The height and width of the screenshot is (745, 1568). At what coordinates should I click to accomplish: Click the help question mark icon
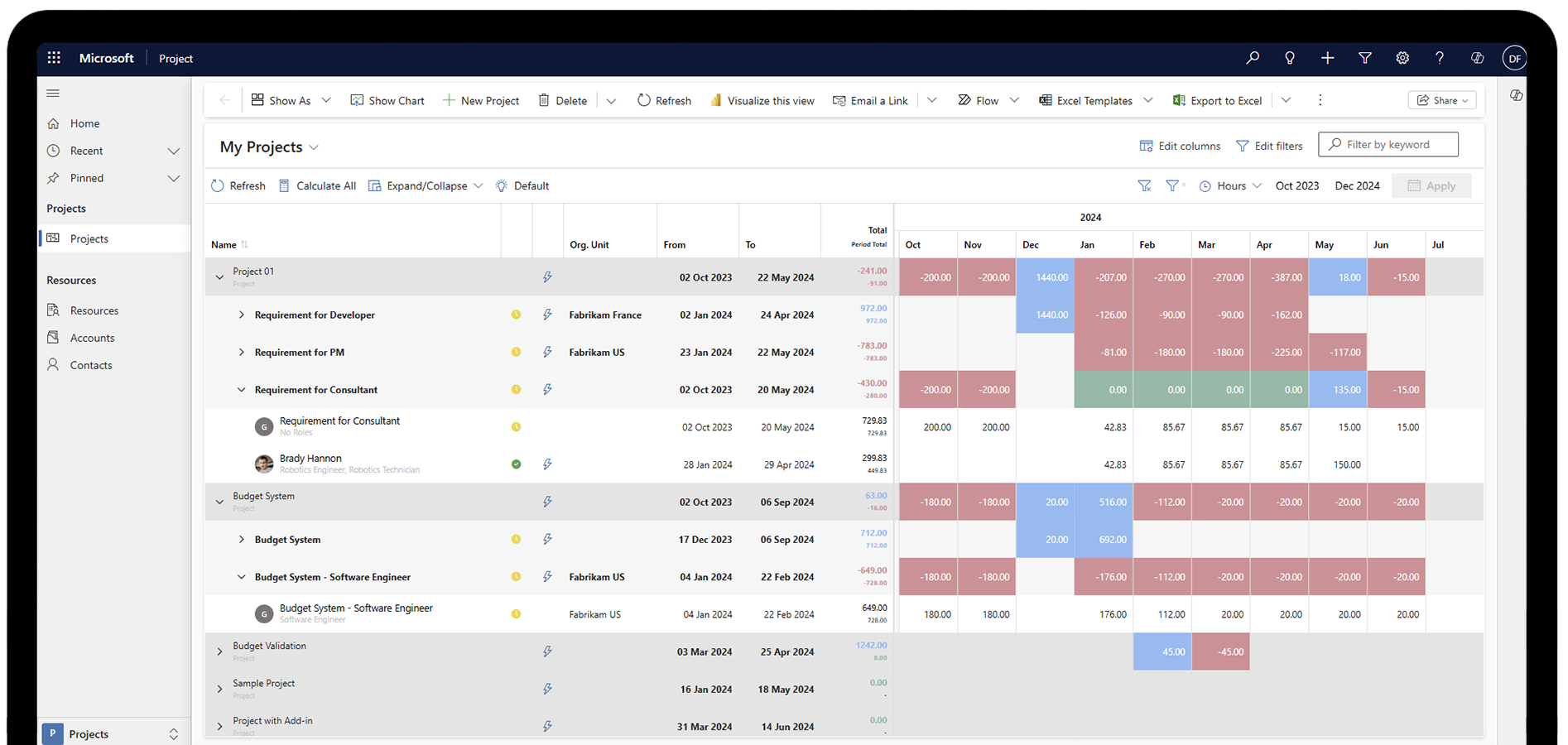[x=1440, y=58]
